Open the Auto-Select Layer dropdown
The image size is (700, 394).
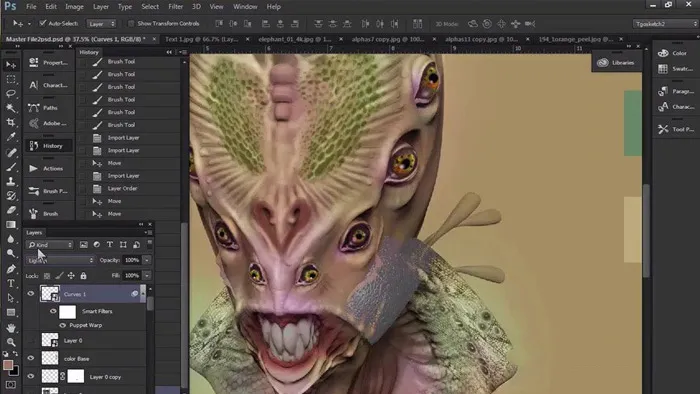pos(101,24)
